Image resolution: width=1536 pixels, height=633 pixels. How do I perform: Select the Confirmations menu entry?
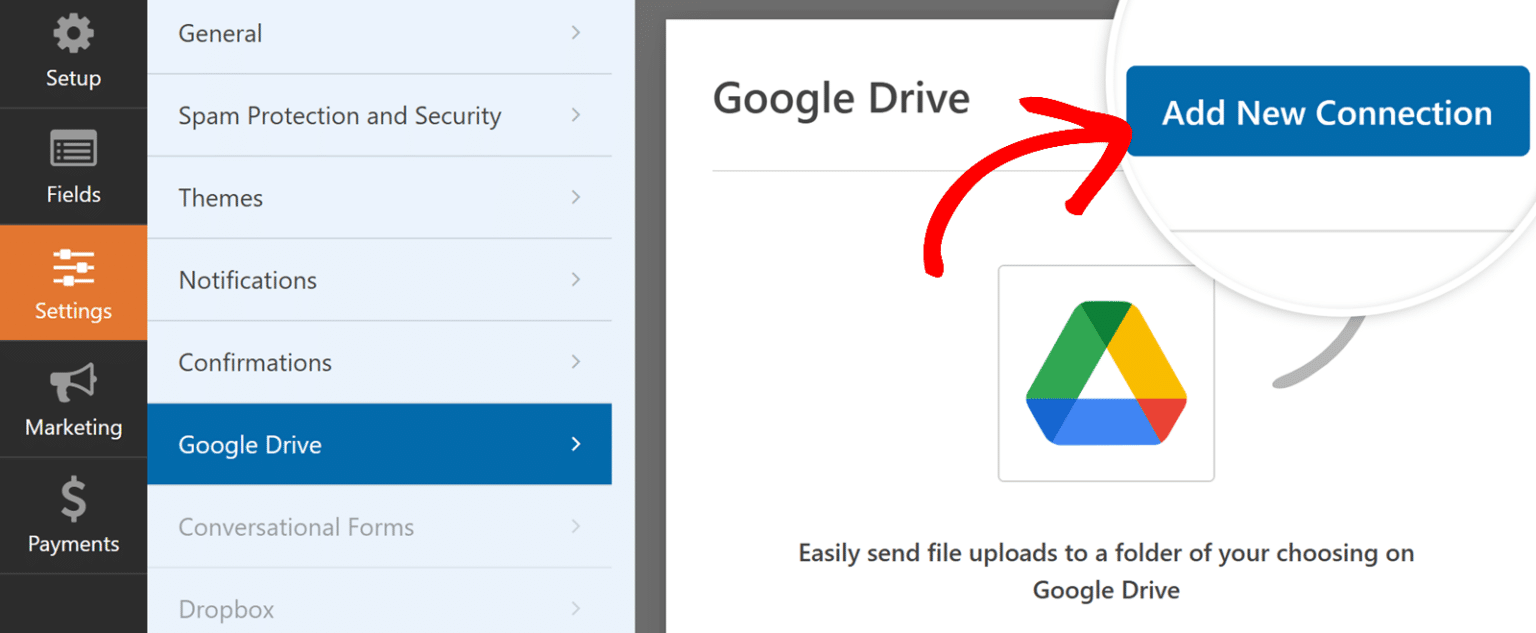(x=380, y=362)
